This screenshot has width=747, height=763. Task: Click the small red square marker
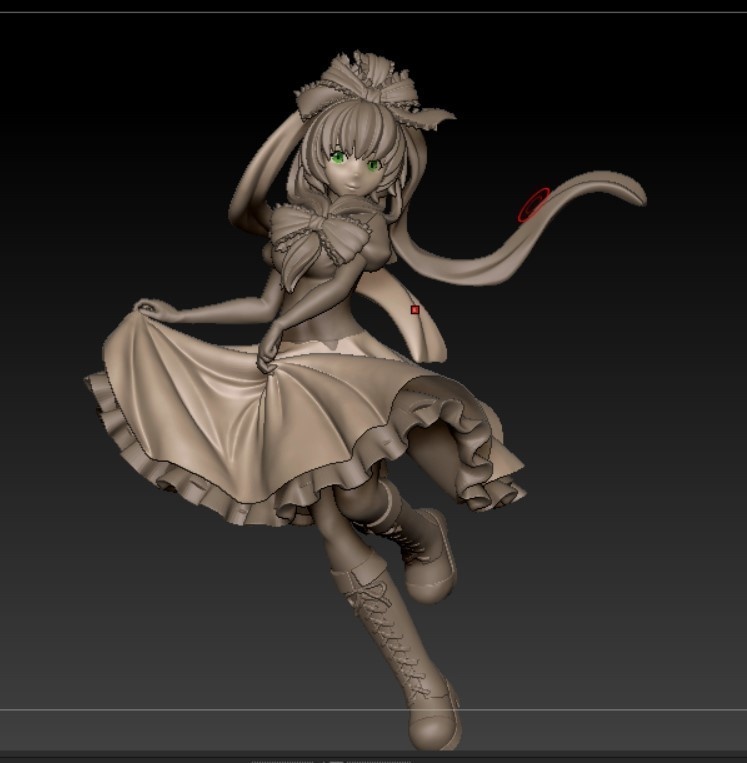coord(415,310)
